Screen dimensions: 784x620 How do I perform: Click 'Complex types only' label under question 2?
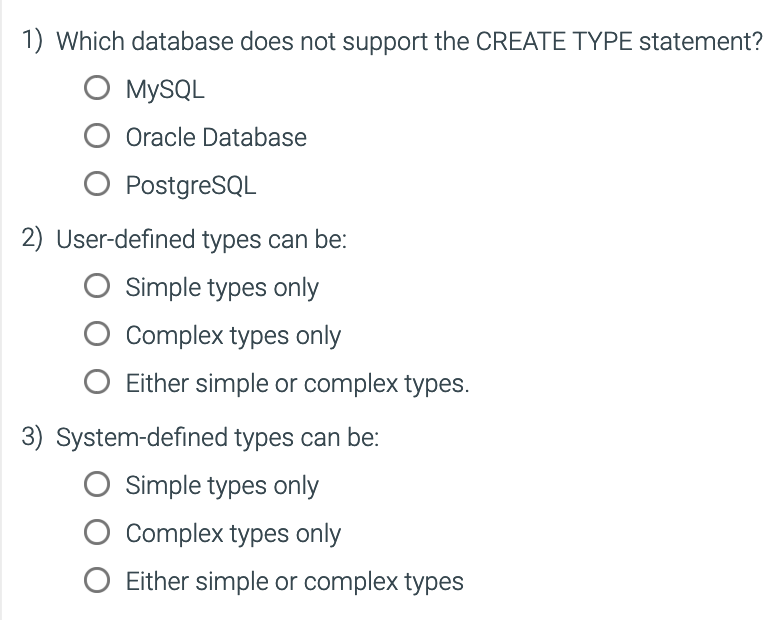click(x=233, y=336)
